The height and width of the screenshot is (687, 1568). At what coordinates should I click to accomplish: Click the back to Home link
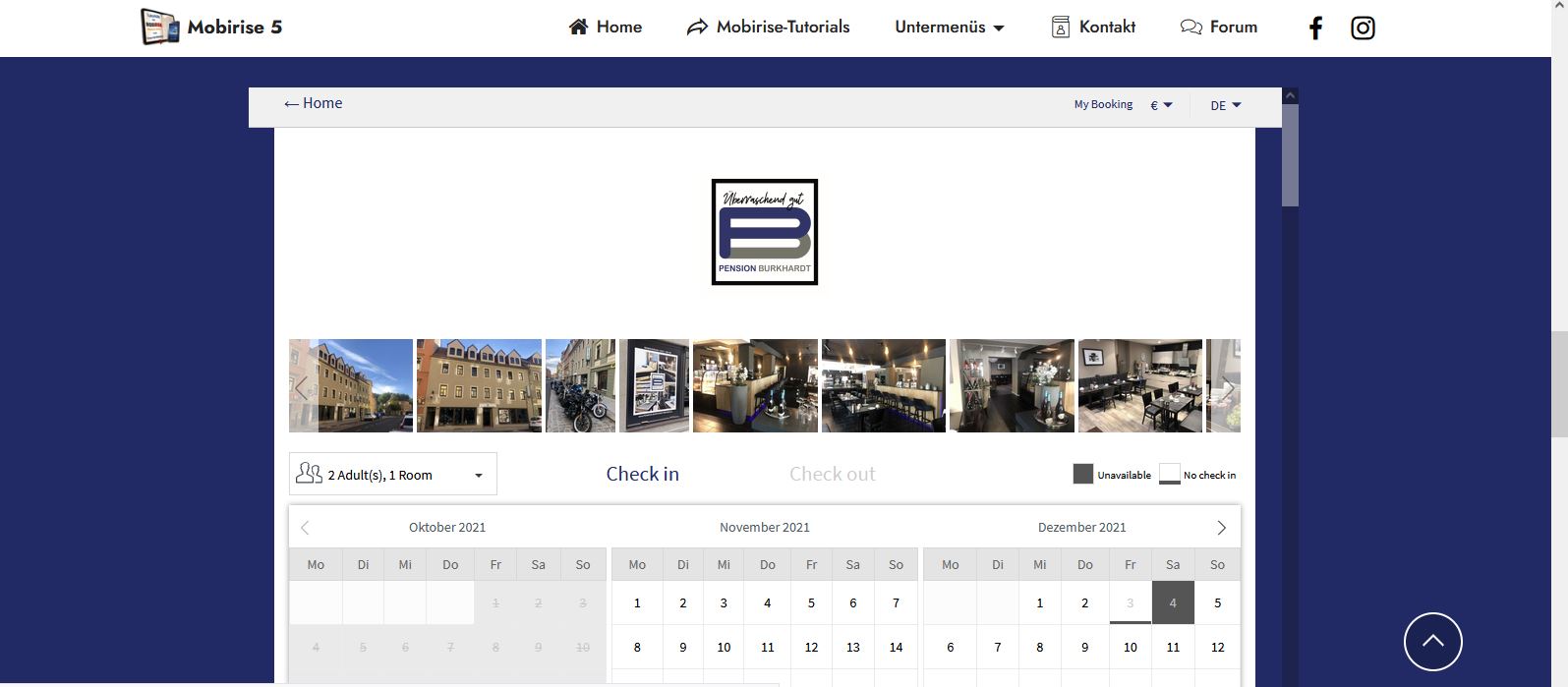tap(314, 103)
